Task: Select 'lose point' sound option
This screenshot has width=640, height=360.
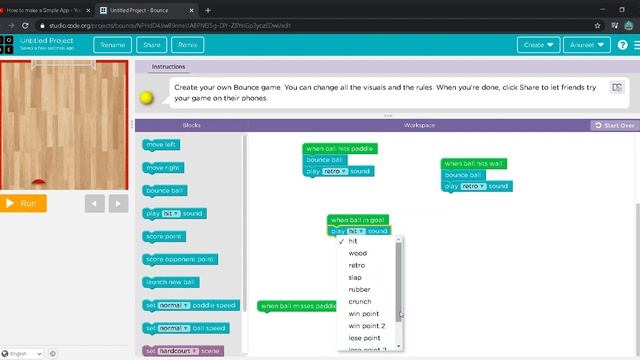Action: click(x=364, y=338)
